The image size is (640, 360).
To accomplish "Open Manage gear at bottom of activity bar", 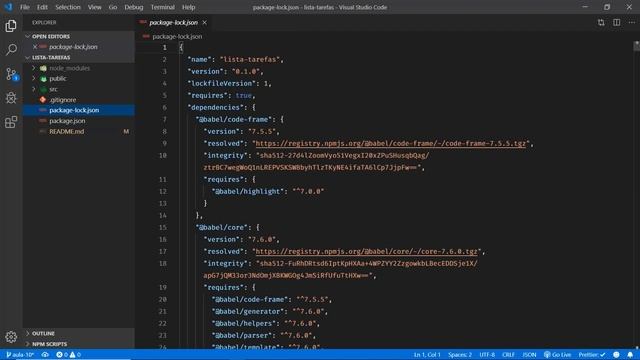I will point(11,337).
